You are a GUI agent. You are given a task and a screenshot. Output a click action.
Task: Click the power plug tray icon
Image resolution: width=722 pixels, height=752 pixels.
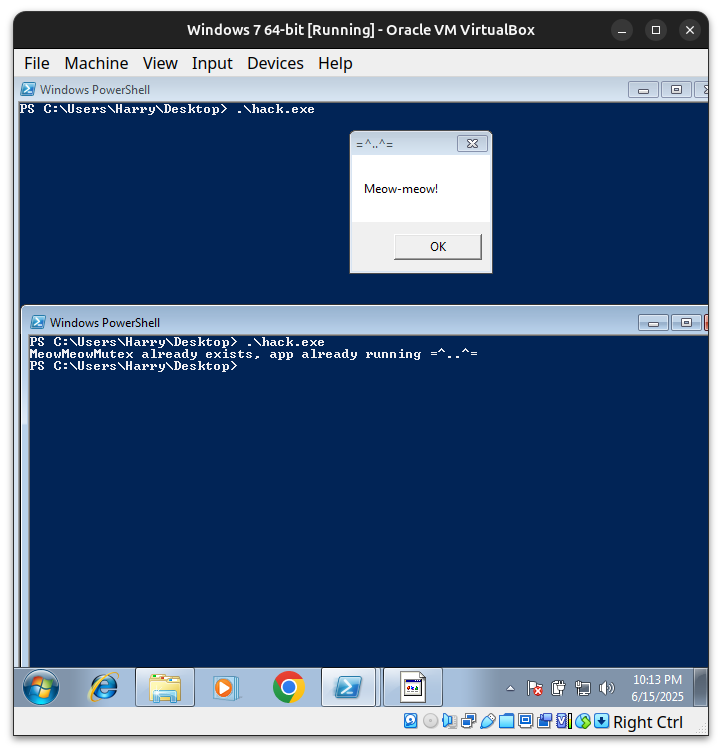tap(558, 688)
